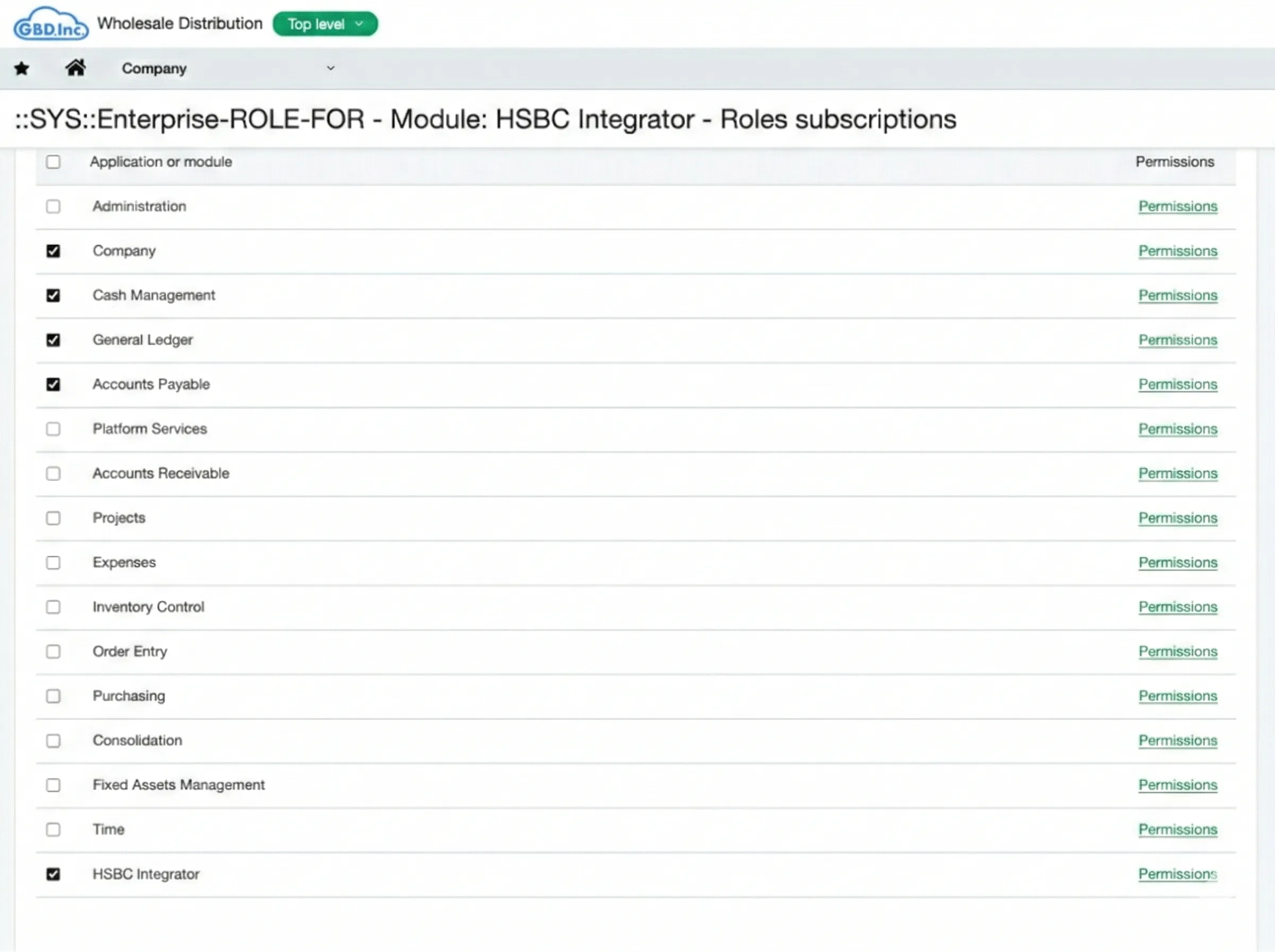Screen dimensions: 1275x952
Task: Check the Time module checkbox
Action: point(53,830)
